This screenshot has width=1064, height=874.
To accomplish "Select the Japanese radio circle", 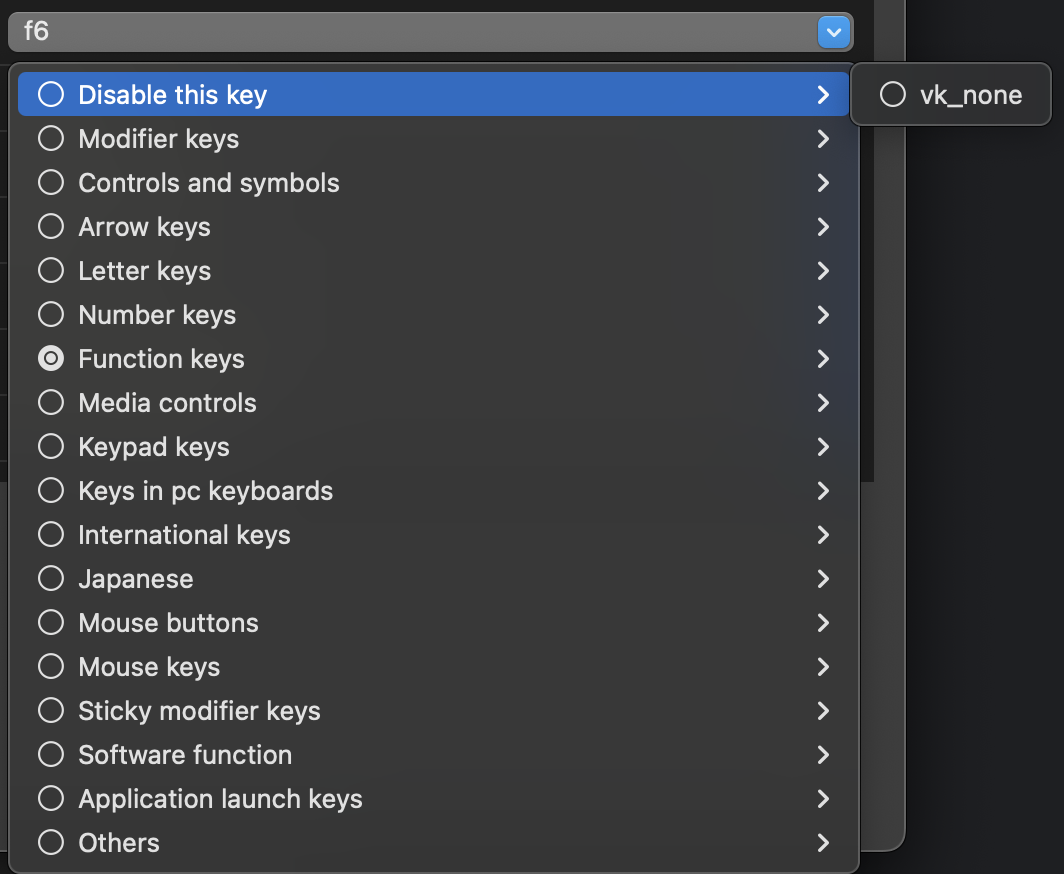I will point(51,579).
